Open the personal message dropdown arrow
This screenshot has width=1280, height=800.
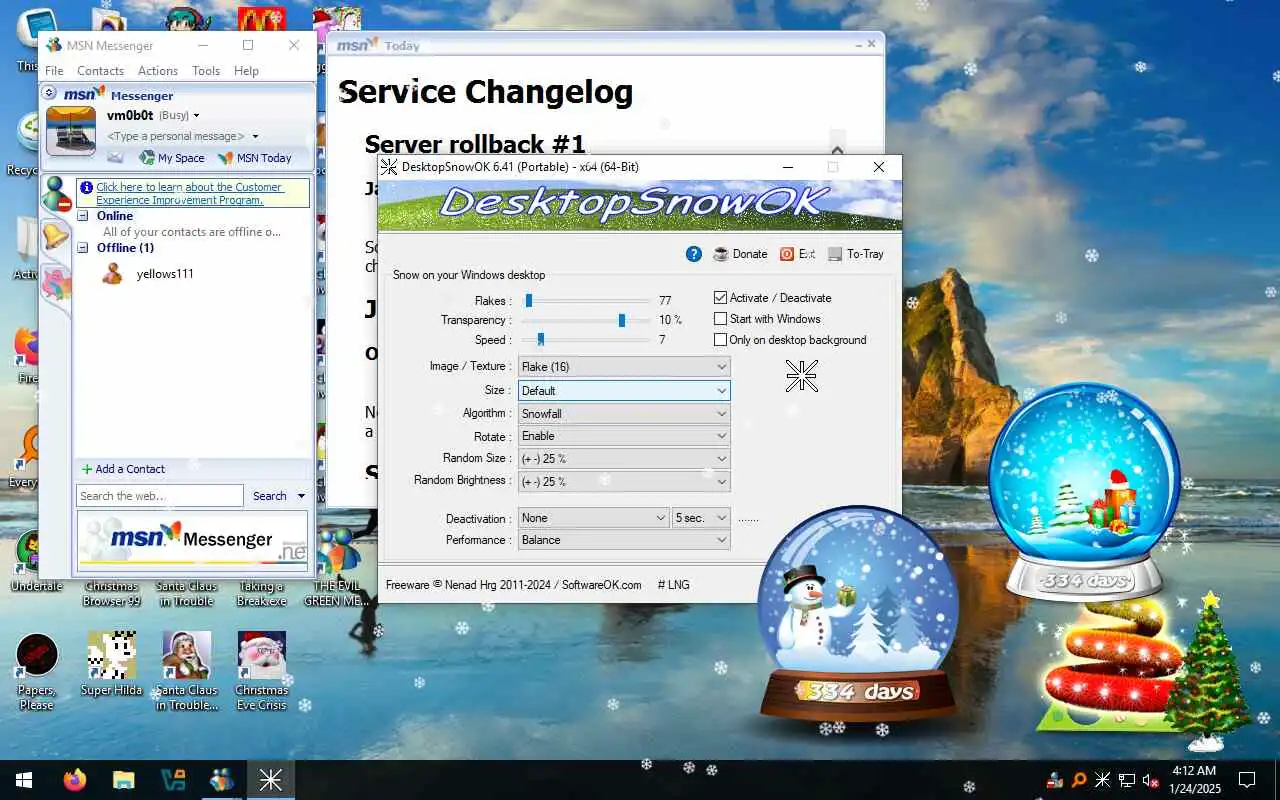[x=256, y=137]
